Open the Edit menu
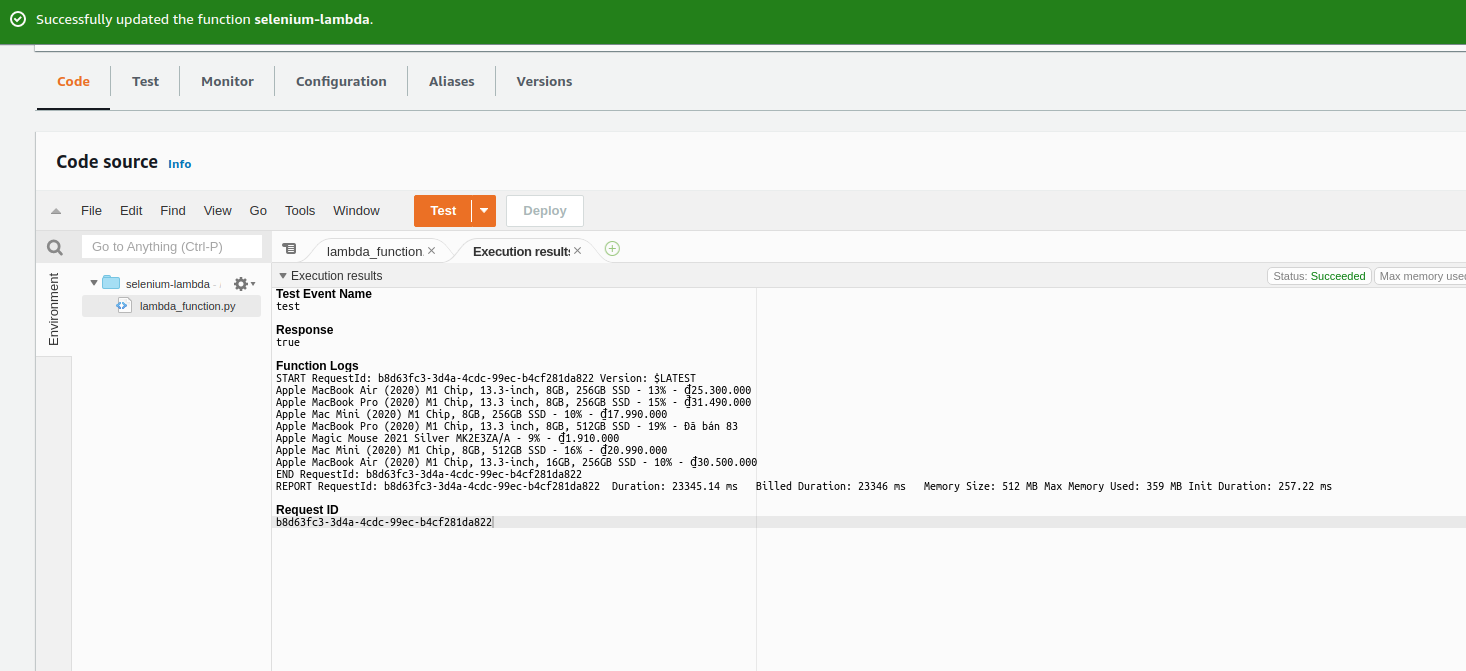 coord(131,211)
